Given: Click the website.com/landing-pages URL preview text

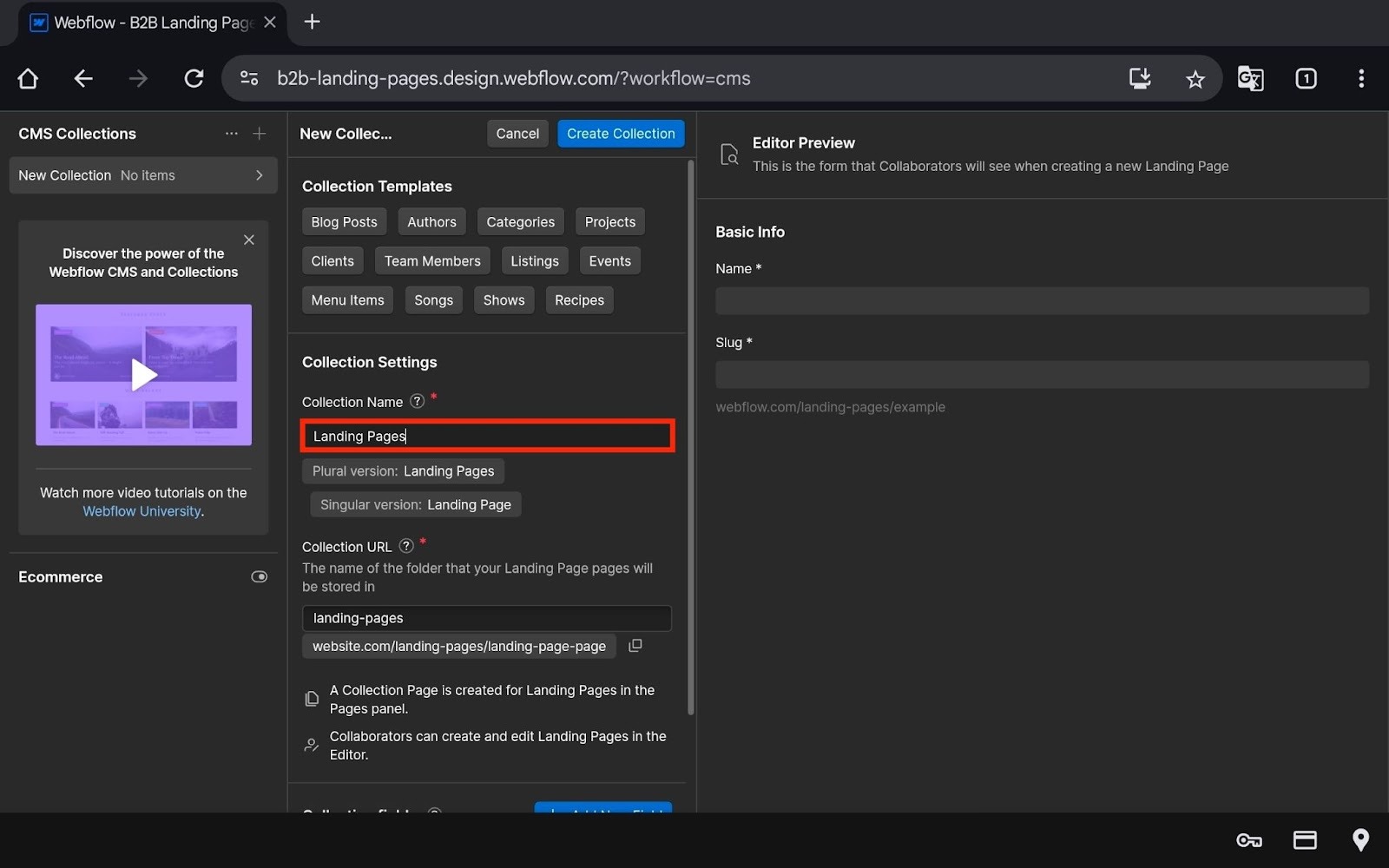Looking at the screenshot, I should tap(459, 647).
